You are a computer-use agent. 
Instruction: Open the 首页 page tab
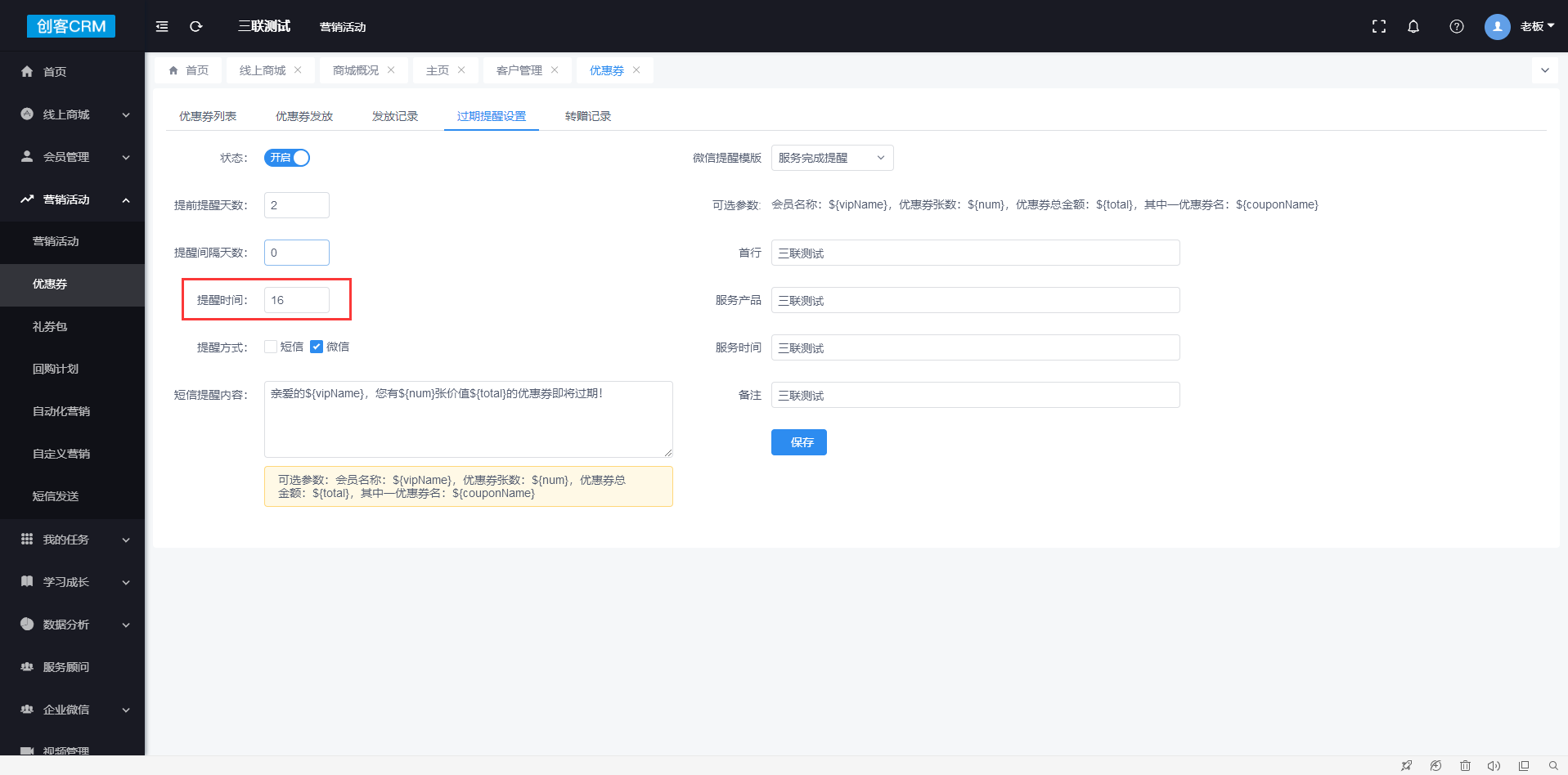(x=189, y=70)
